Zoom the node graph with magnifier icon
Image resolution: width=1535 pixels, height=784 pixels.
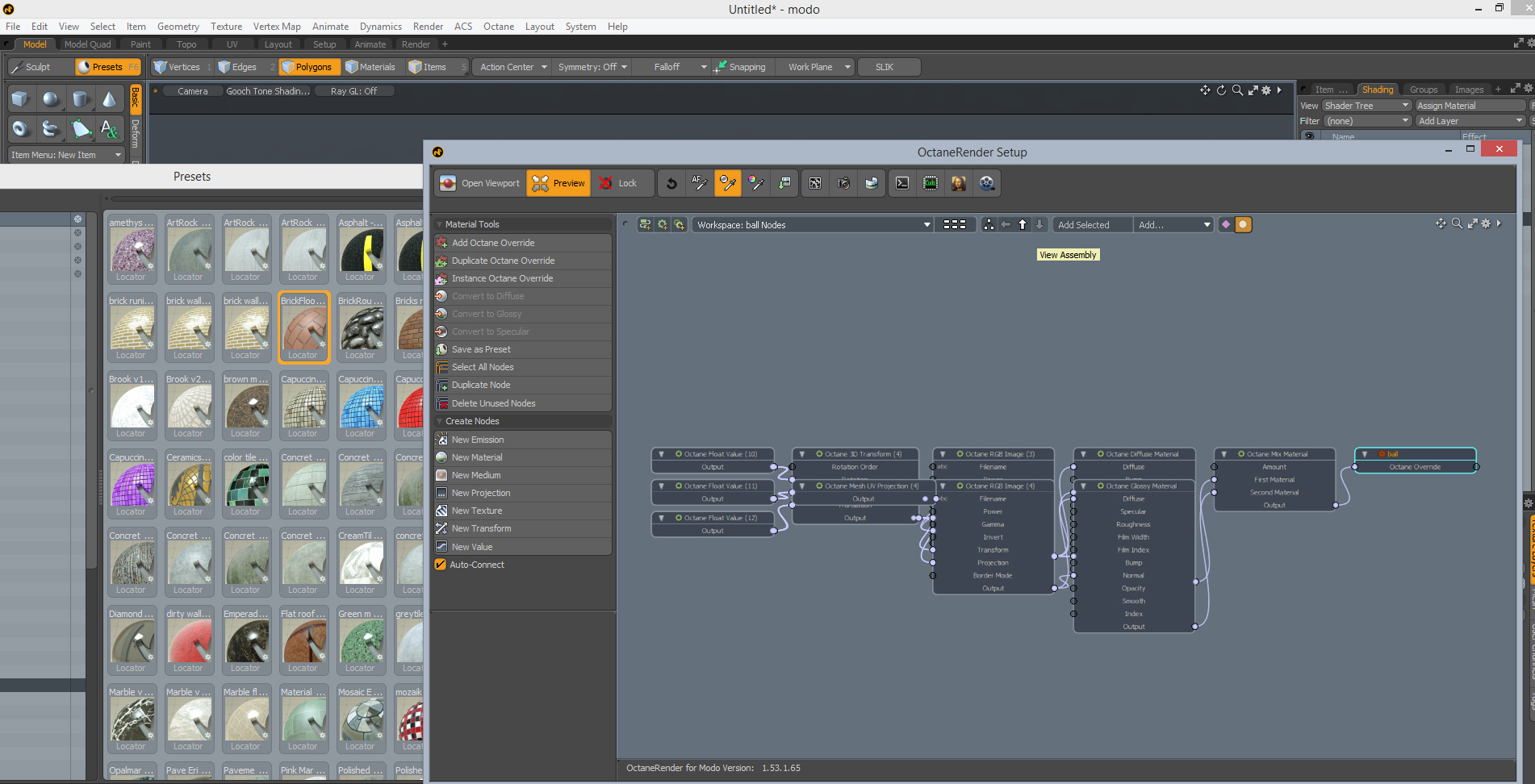click(1457, 223)
